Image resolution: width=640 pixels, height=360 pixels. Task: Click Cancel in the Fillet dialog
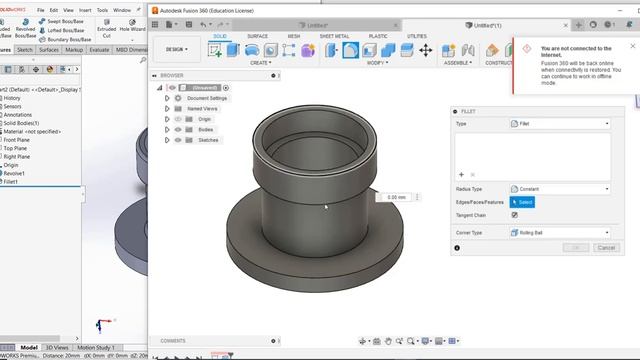tap(606, 248)
